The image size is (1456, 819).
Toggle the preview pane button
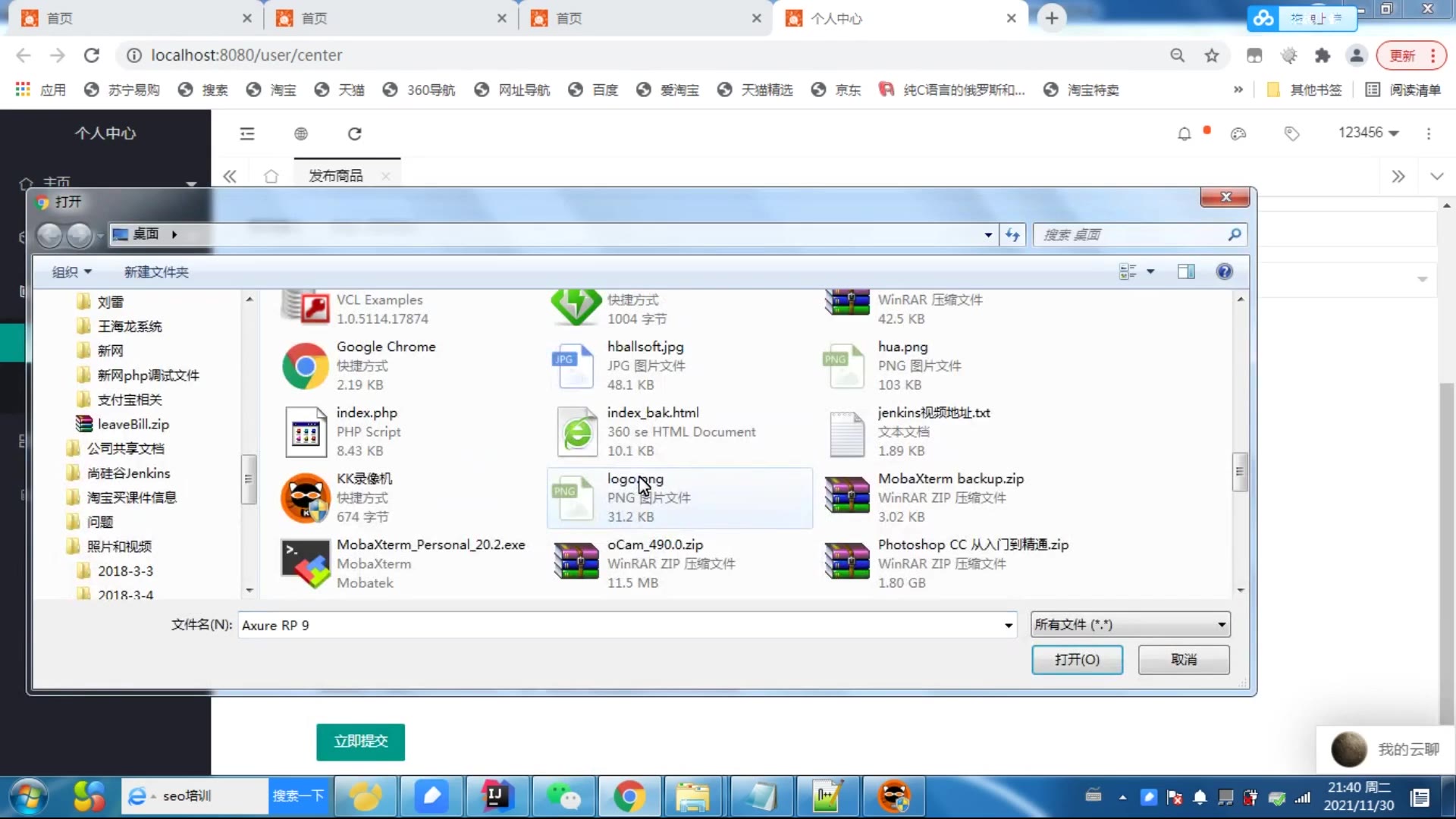coord(1186,271)
